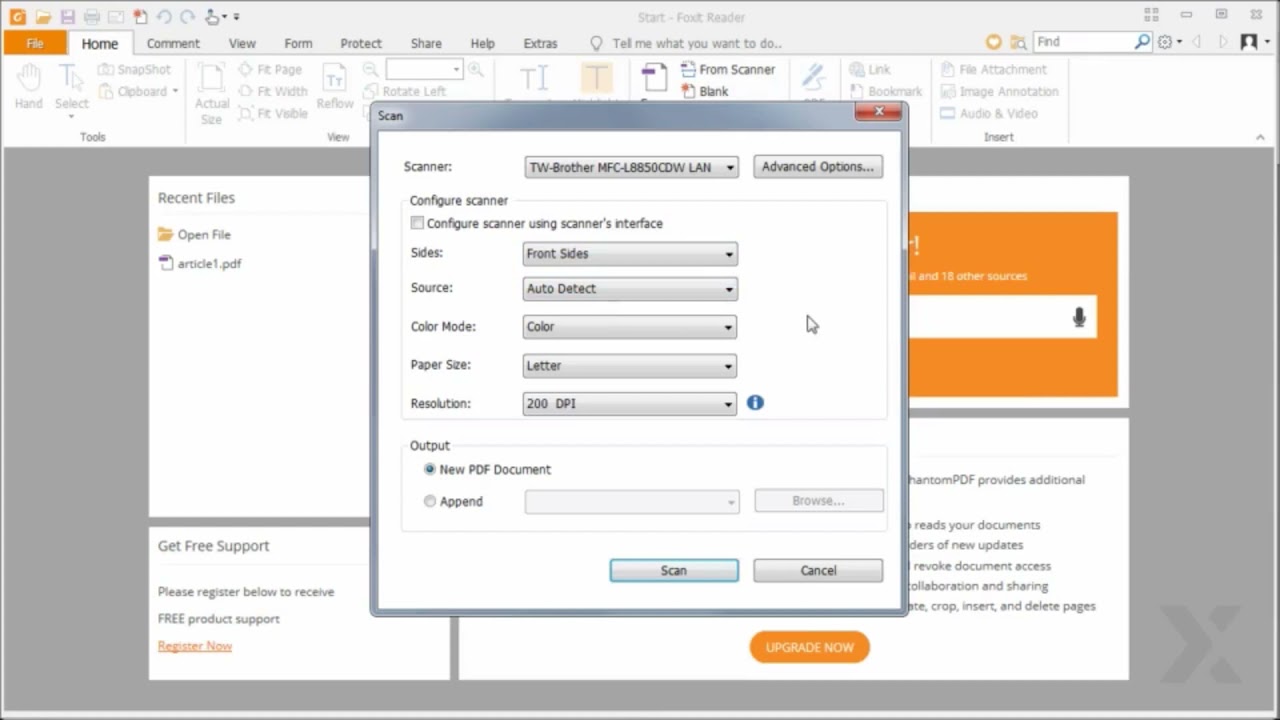The image size is (1280, 720).
Task: Open the Scanner device dropdown
Action: [632, 167]
